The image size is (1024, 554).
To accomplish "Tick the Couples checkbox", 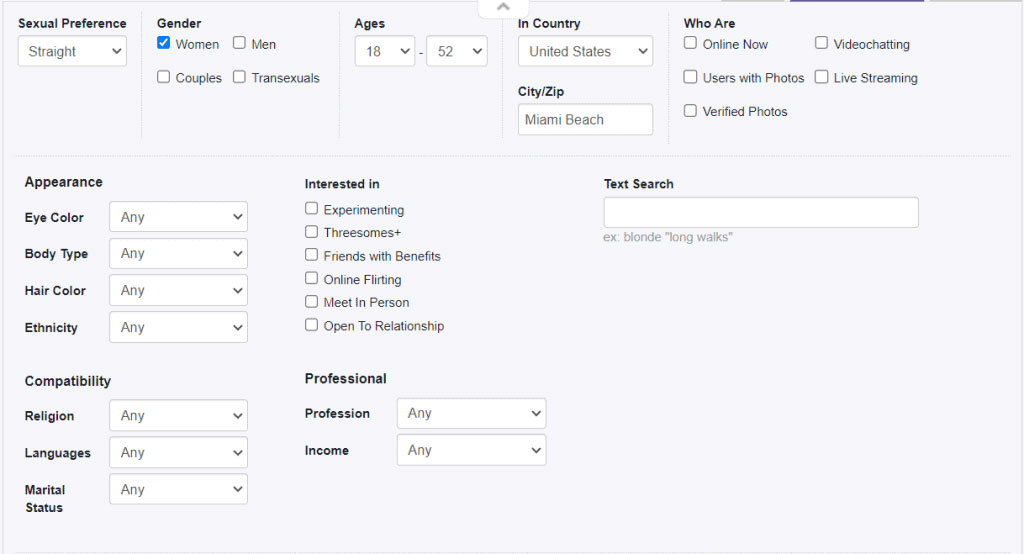I will pyautogui.click(x=164, y=77).
